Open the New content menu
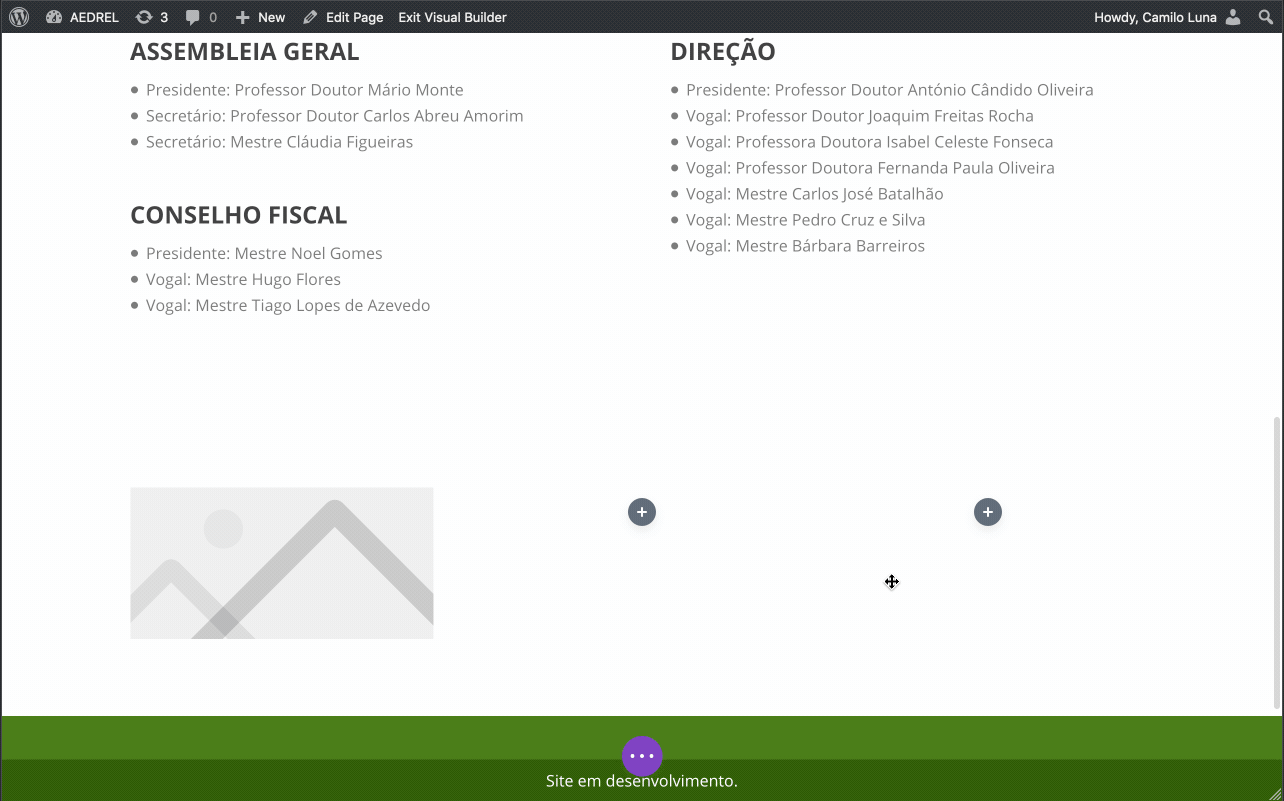Viewport: 1284px width, 801px height. point(260,17)
